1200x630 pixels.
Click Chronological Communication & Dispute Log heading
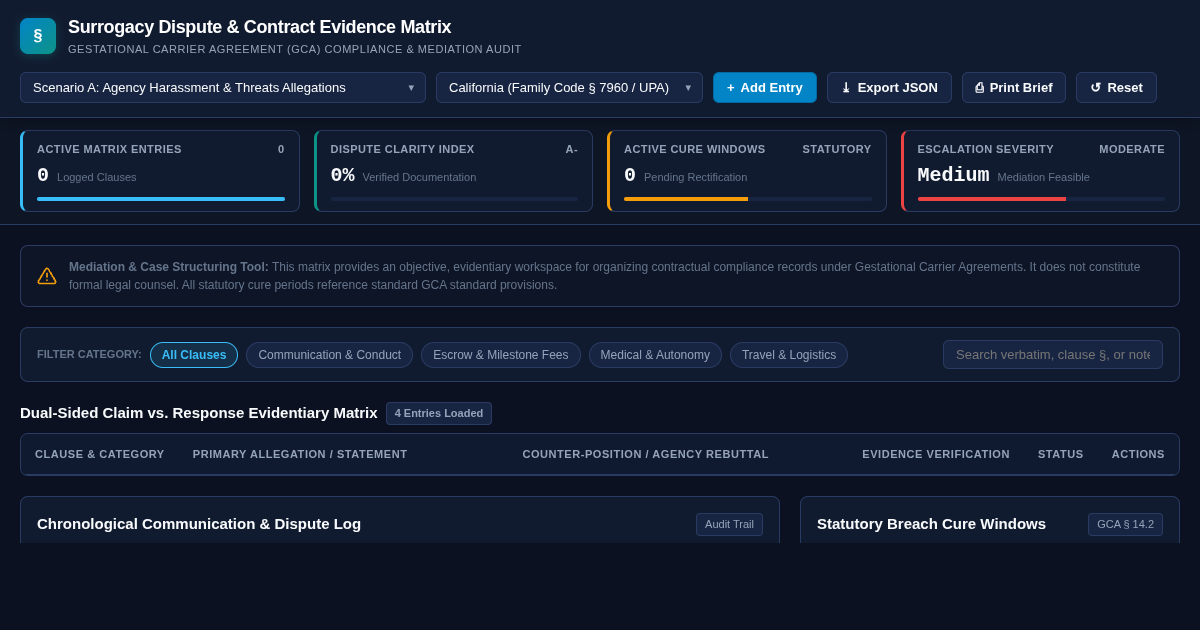click(x=199, y=524)
